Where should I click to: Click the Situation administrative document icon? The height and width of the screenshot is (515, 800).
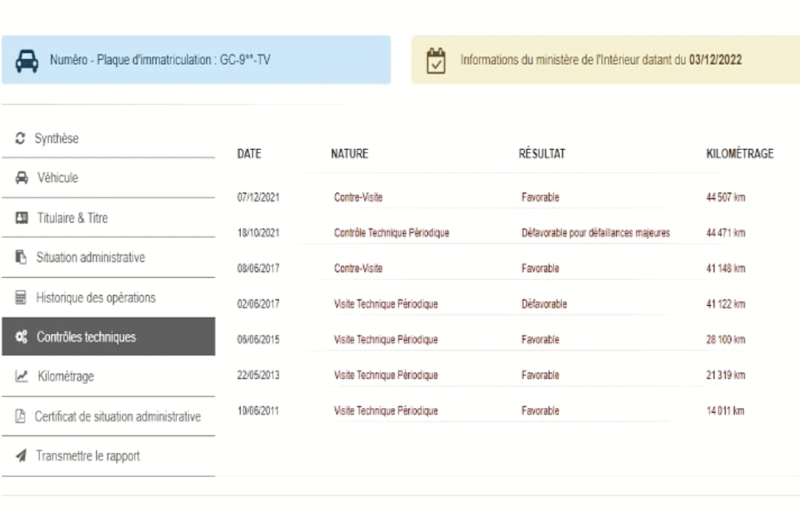coord(20,258)
